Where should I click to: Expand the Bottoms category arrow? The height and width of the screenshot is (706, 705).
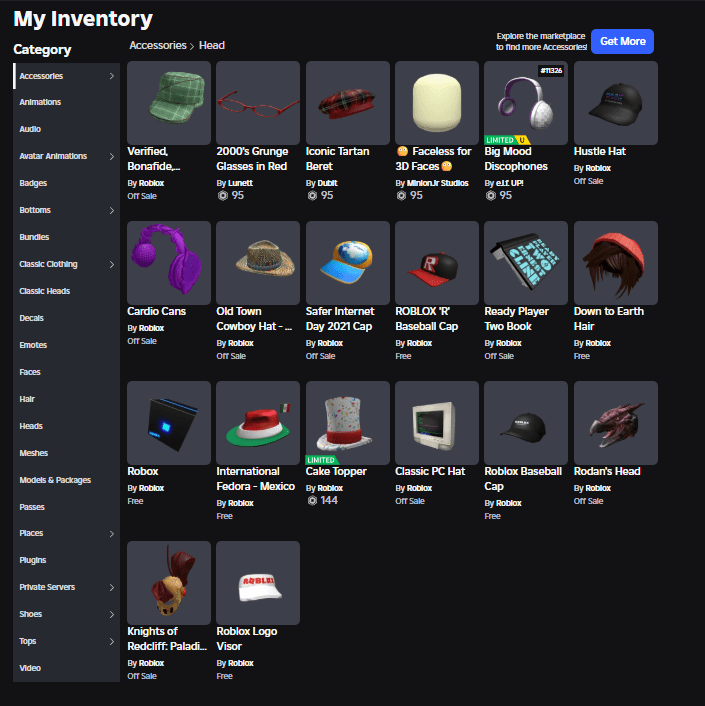tap(112, 210)
